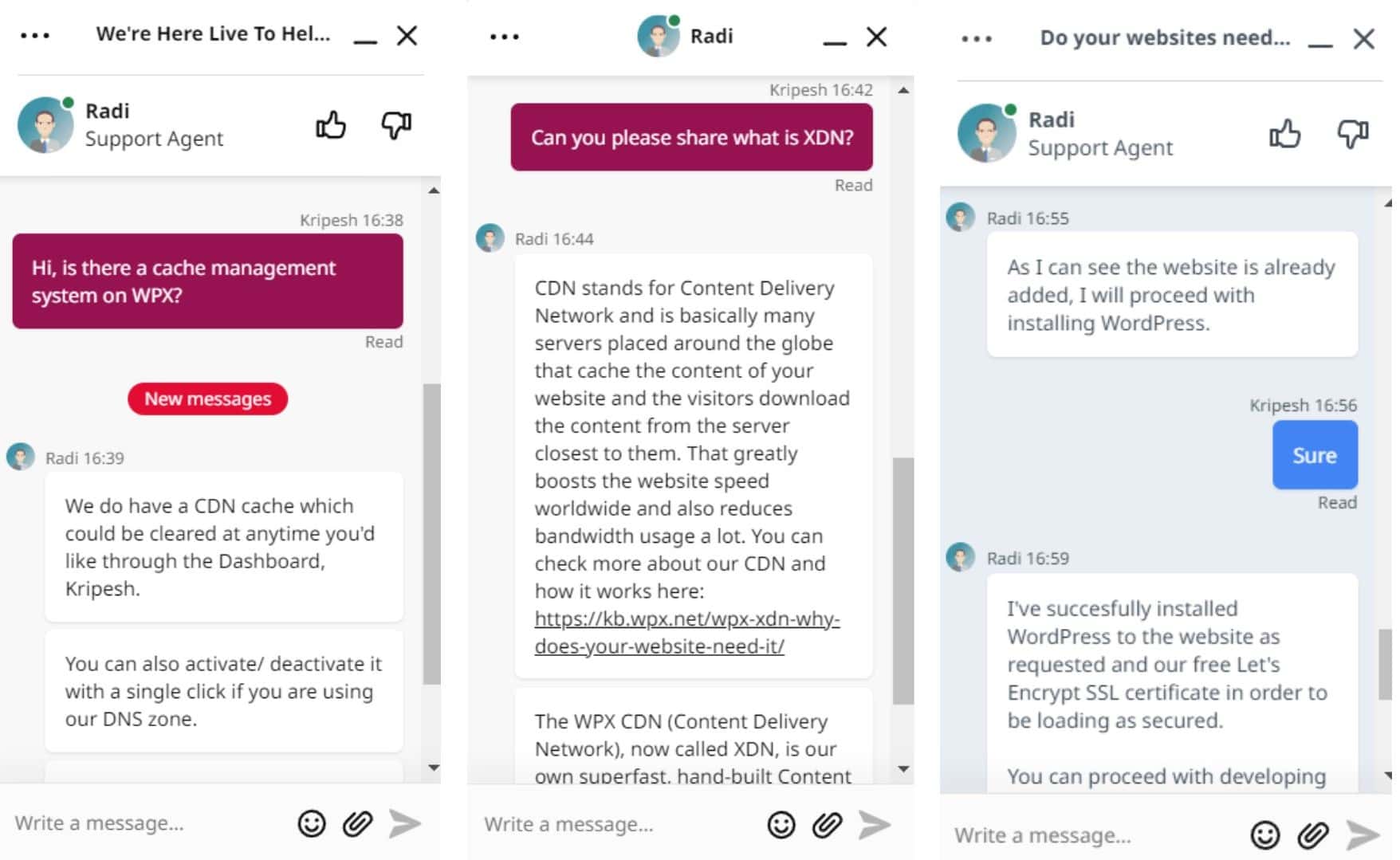The height and width of the screenshot is (860, 1400).
Task: Click thumbs down in left chat header
Action: pyautogui.click(x=396, y=125)
